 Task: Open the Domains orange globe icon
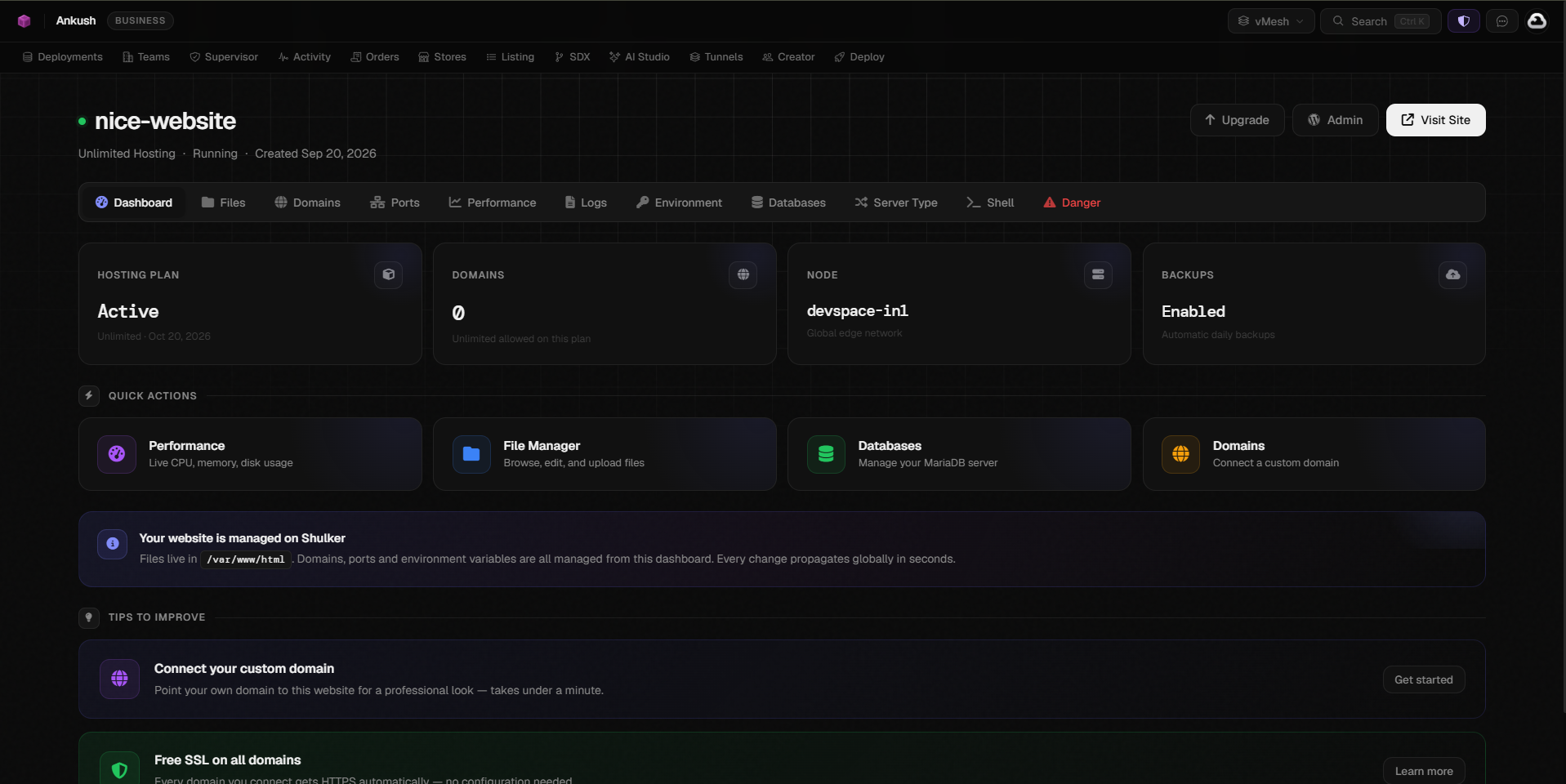[x=1180, y=454]
